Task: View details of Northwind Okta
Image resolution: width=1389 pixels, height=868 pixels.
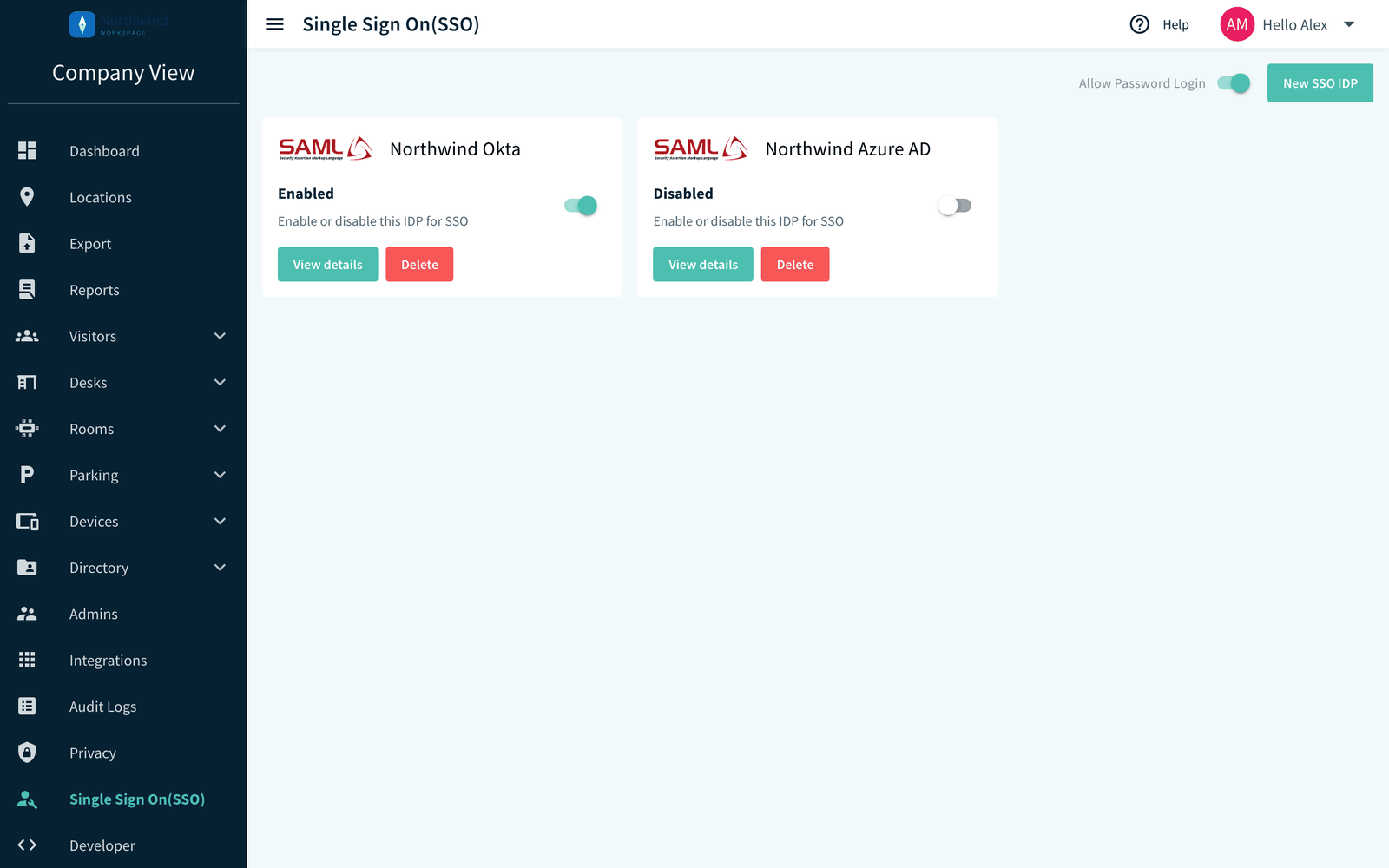Action: [327, 265]
